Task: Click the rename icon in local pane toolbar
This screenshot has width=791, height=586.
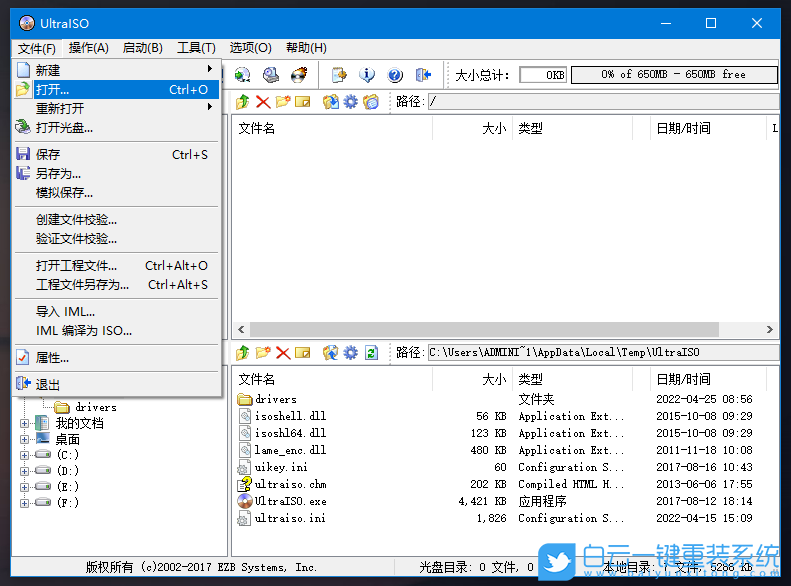Action: point(303,353)
